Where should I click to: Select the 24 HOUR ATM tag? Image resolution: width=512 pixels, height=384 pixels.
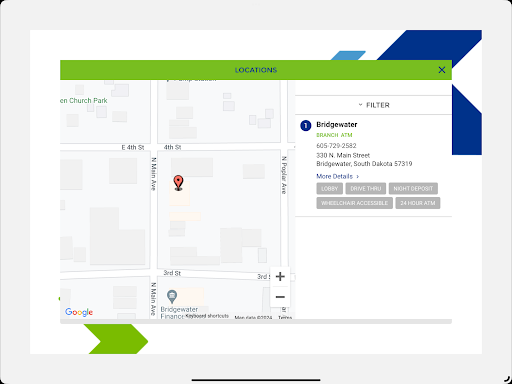pos(418,203)
